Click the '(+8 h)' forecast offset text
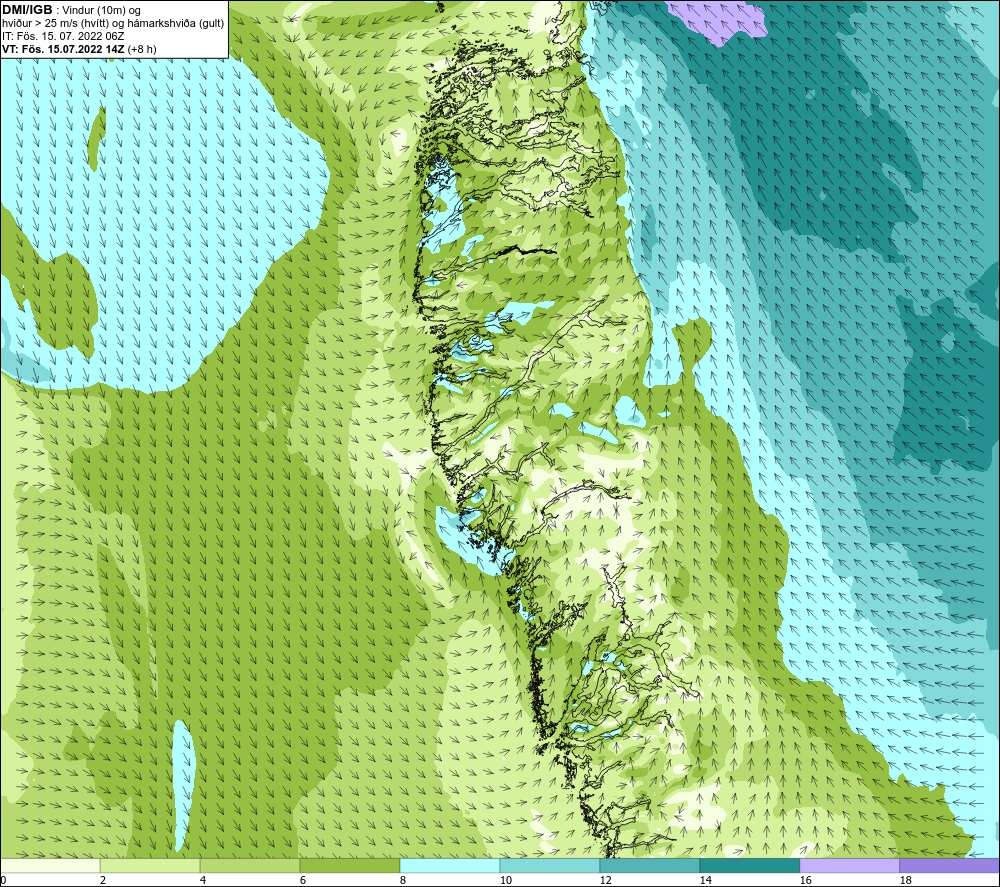 (142, 48)
